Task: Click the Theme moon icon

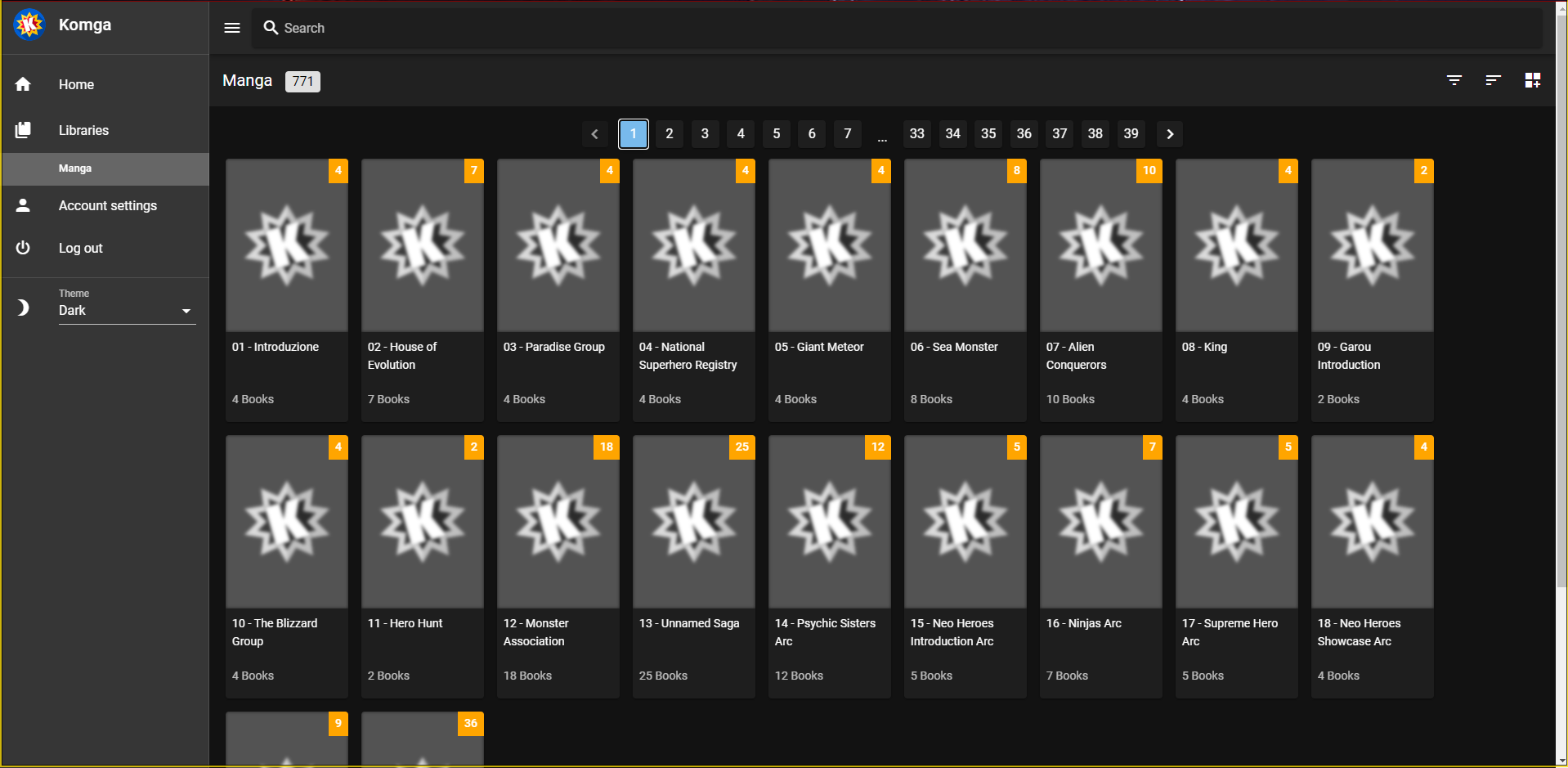Action: pos(23,308)
